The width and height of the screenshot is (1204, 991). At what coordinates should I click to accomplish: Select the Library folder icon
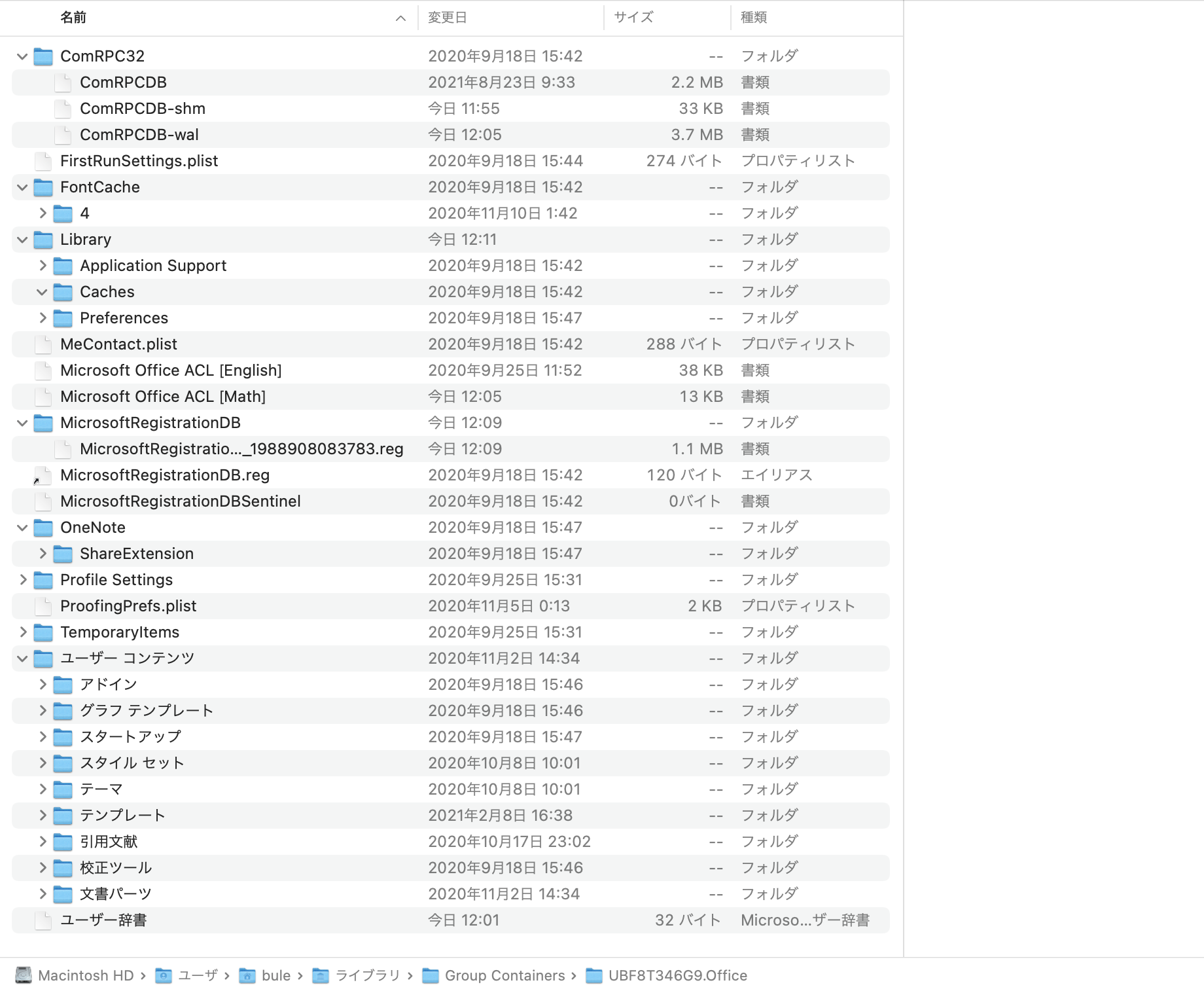pos(43,240)
